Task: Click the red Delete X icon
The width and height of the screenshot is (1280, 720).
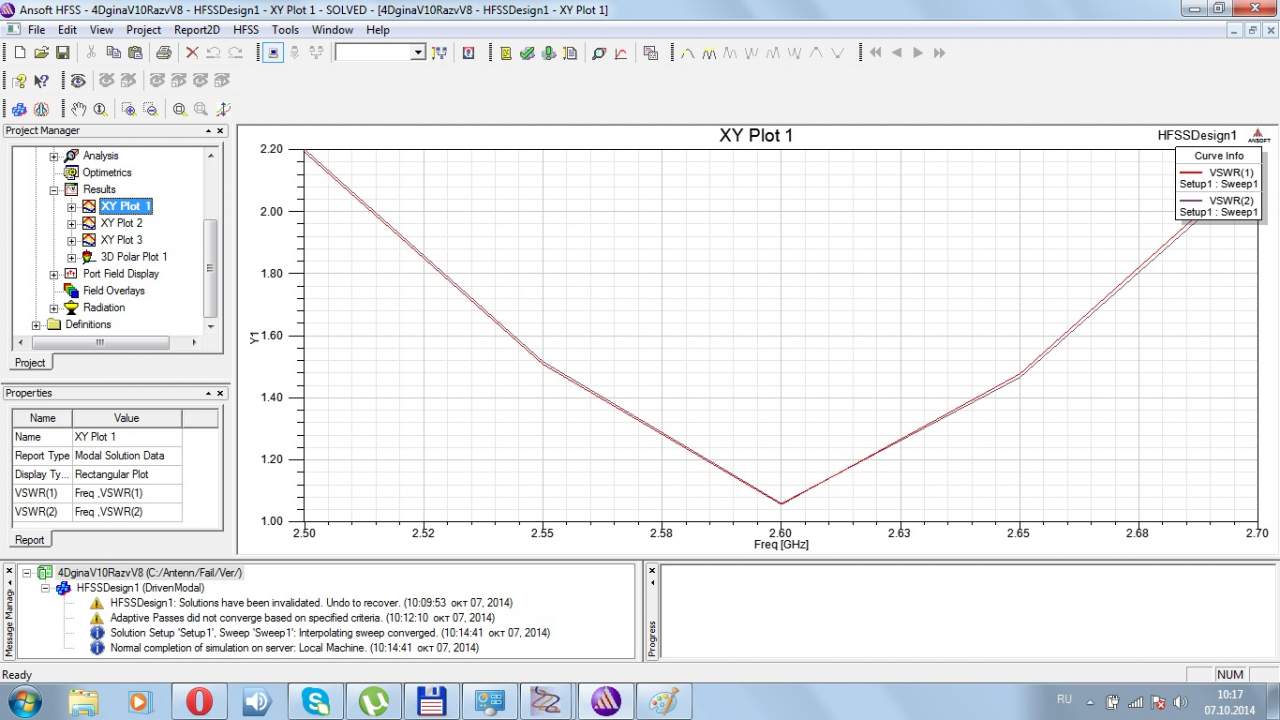Action: 192,52
